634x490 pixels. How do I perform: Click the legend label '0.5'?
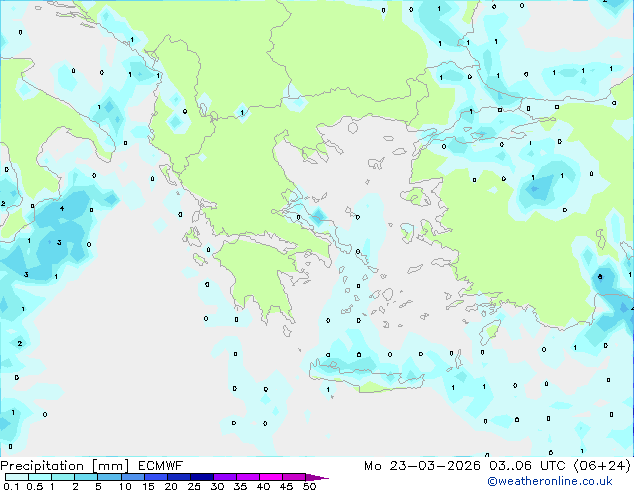pos(34,486)
